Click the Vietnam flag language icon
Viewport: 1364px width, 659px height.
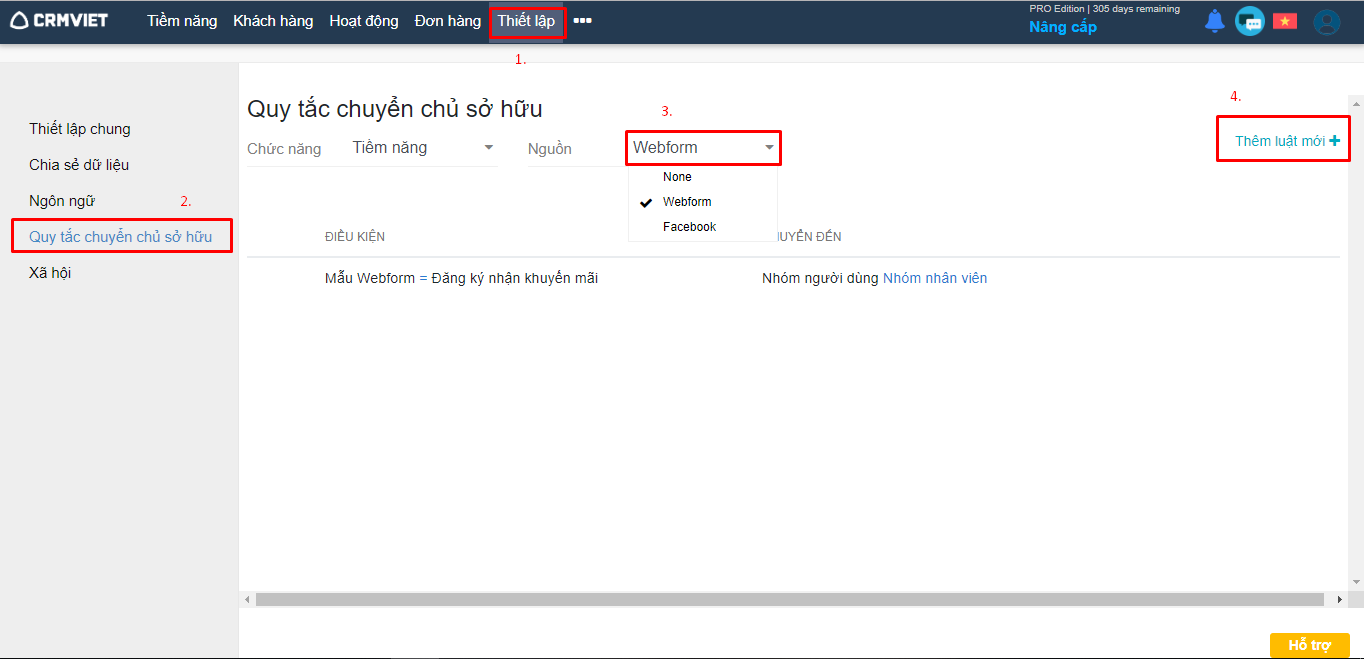[x=1284, y=21]
